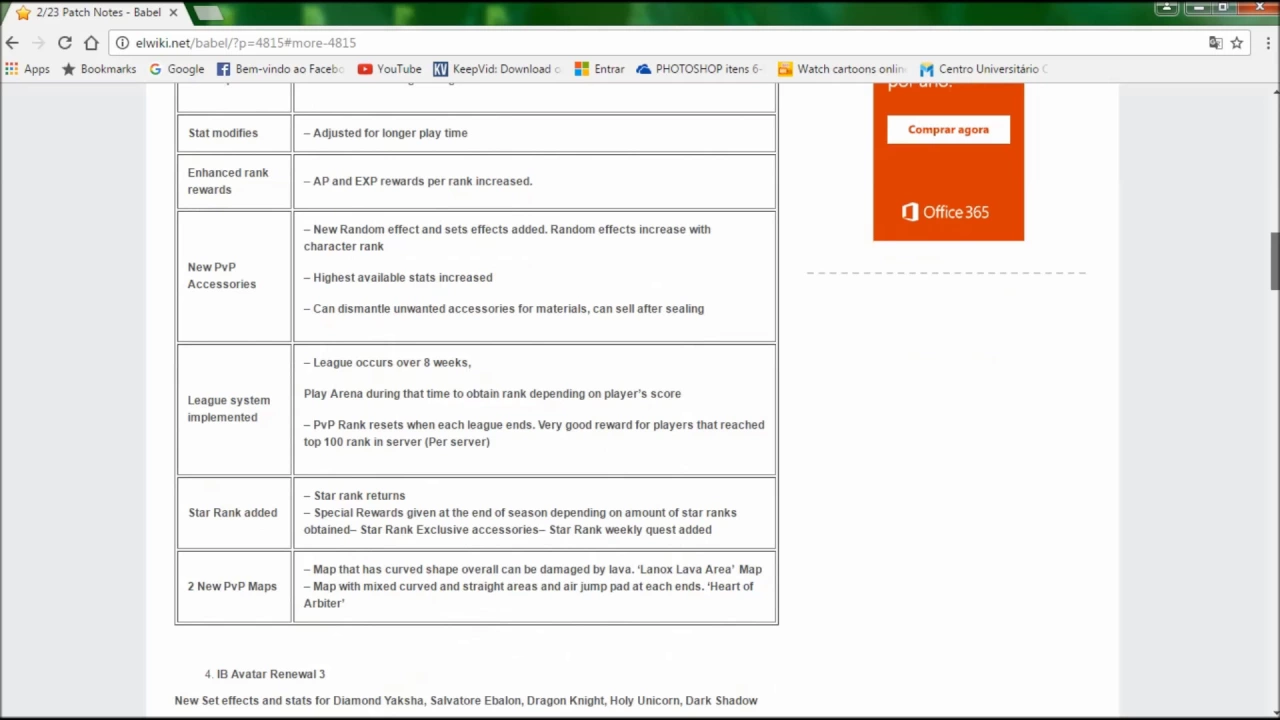Click the "Lanox Lava Area" map line

point(533,569)
